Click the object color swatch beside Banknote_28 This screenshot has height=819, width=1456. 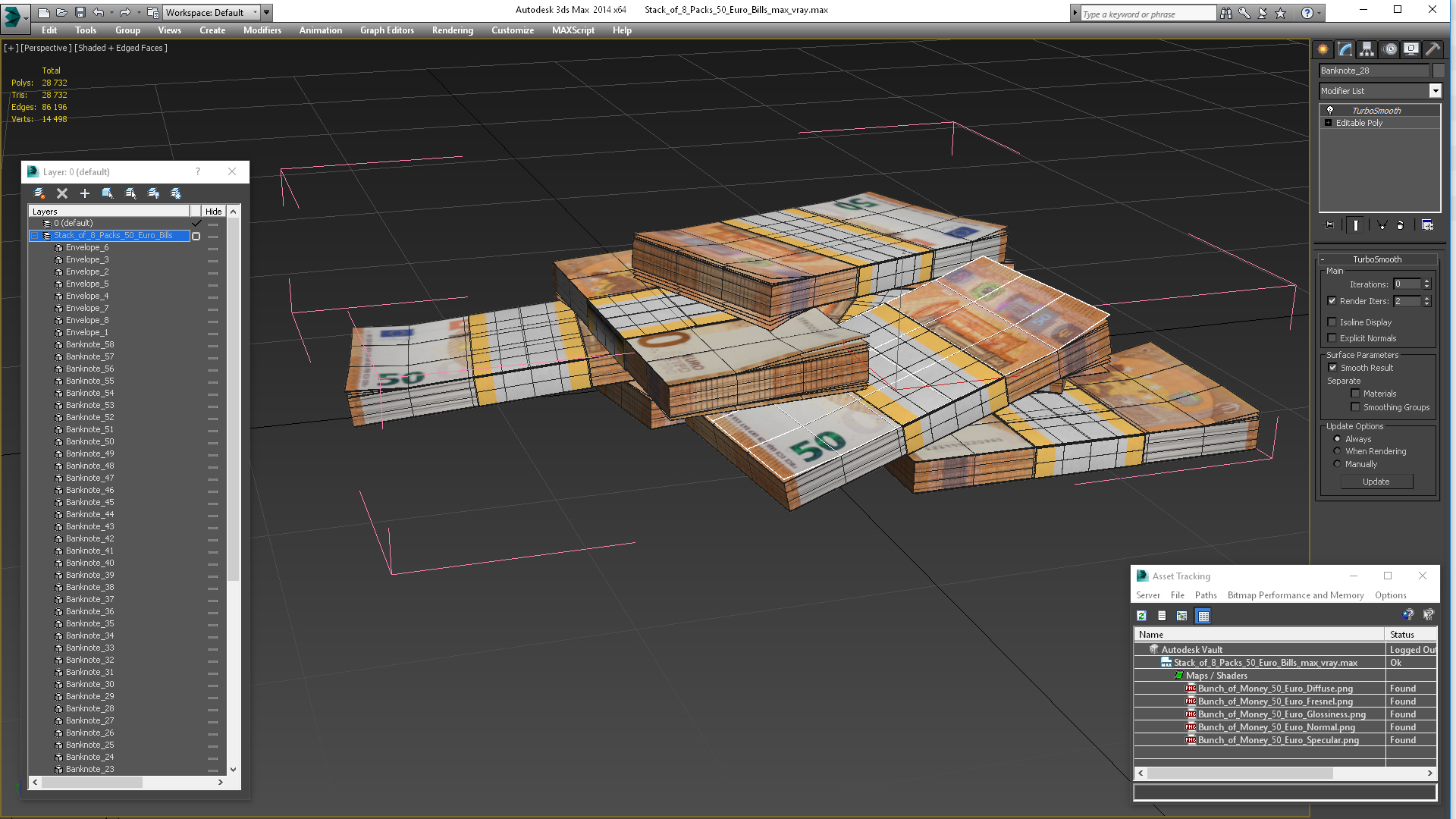click(1439, 71)
